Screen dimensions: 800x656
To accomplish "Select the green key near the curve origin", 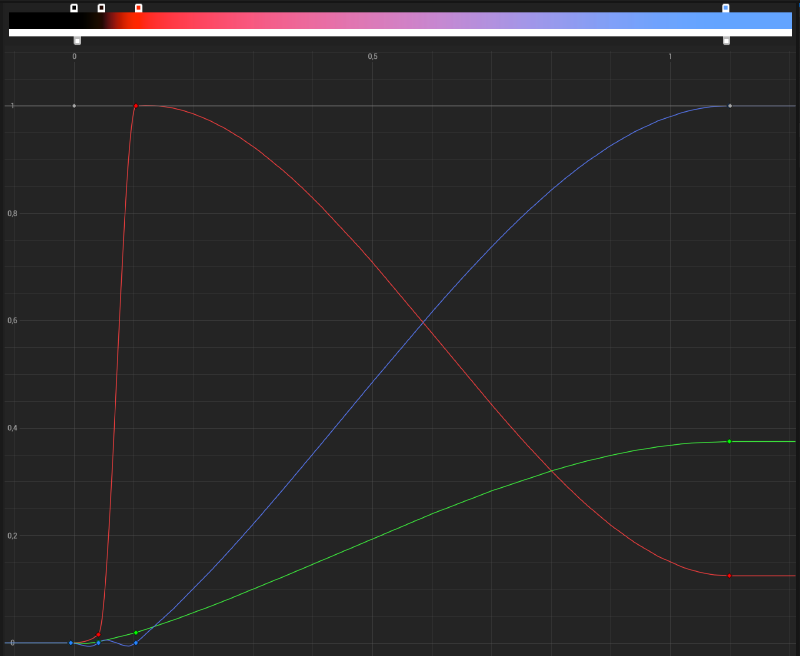I will point(136,633).
